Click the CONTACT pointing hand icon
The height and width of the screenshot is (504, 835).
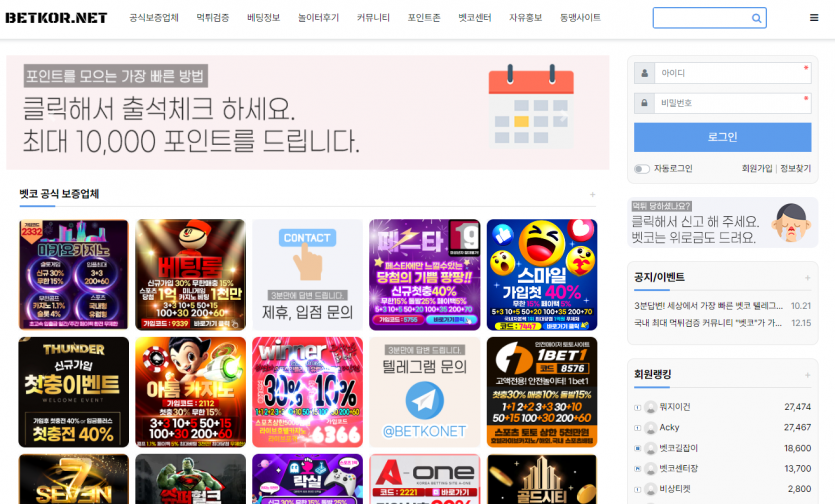[307, 262]
